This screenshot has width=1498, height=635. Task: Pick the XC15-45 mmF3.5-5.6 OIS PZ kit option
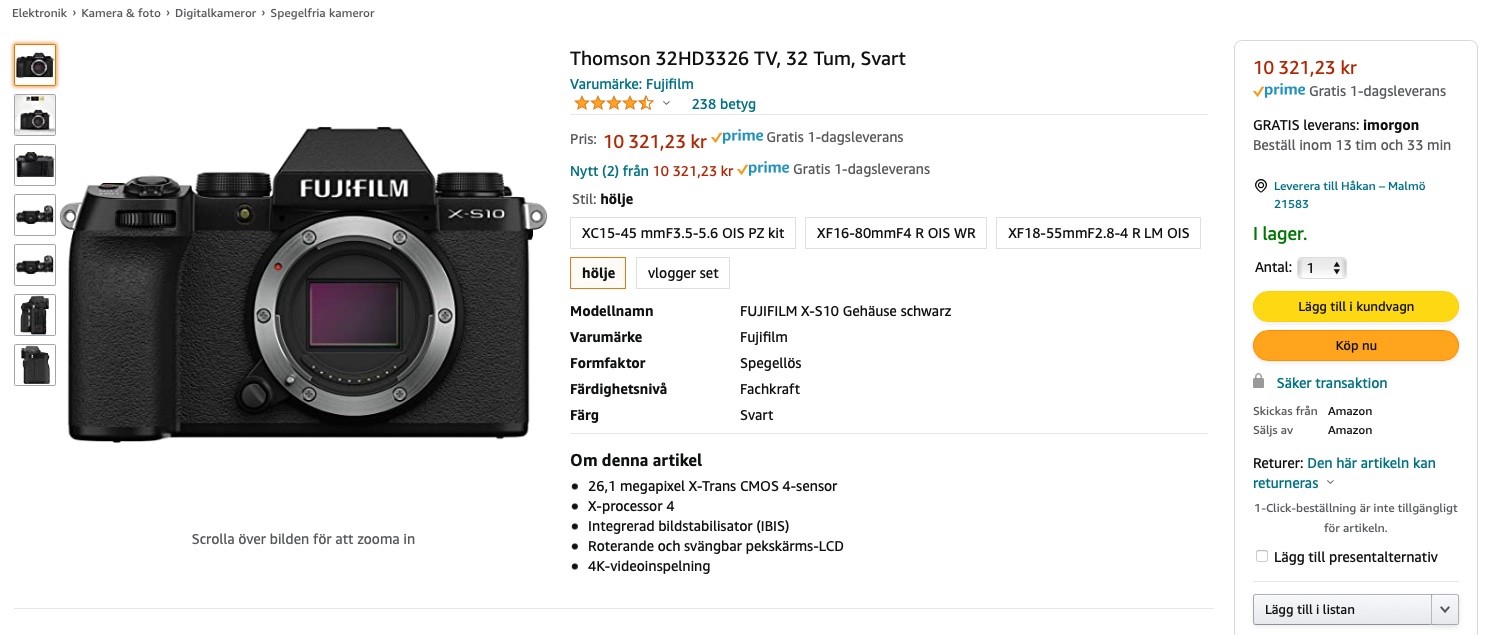pyautogui.click(x=683, y=233)
